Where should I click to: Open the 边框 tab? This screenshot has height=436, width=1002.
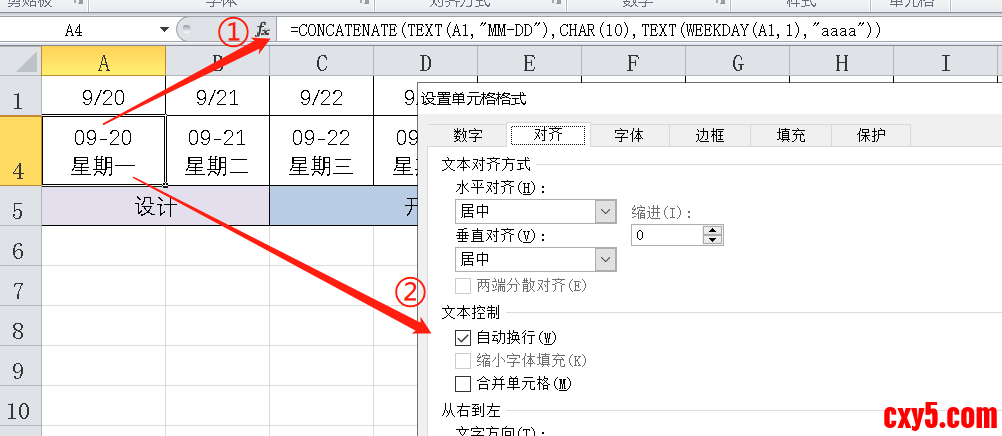pos(709,135)
